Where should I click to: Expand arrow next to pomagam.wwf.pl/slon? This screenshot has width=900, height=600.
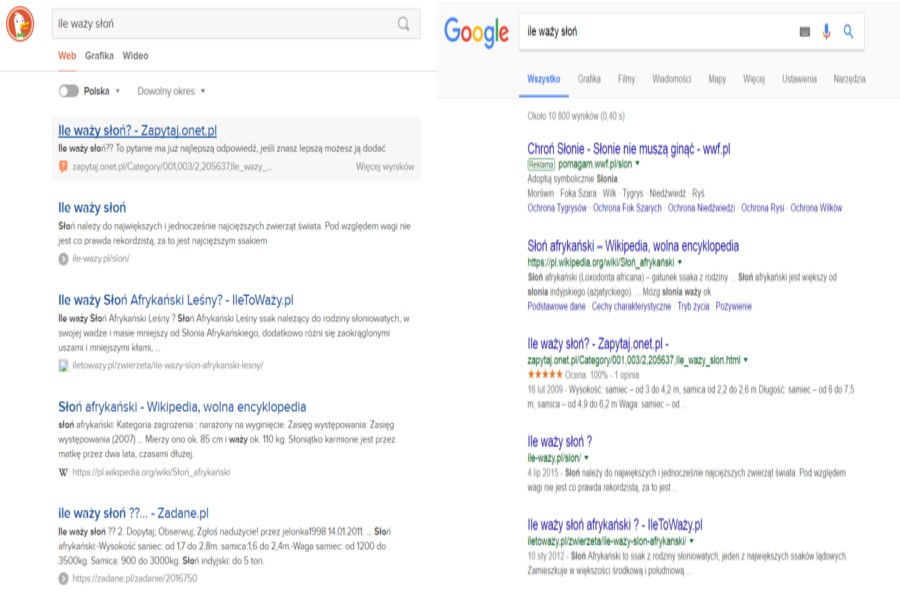638,163
